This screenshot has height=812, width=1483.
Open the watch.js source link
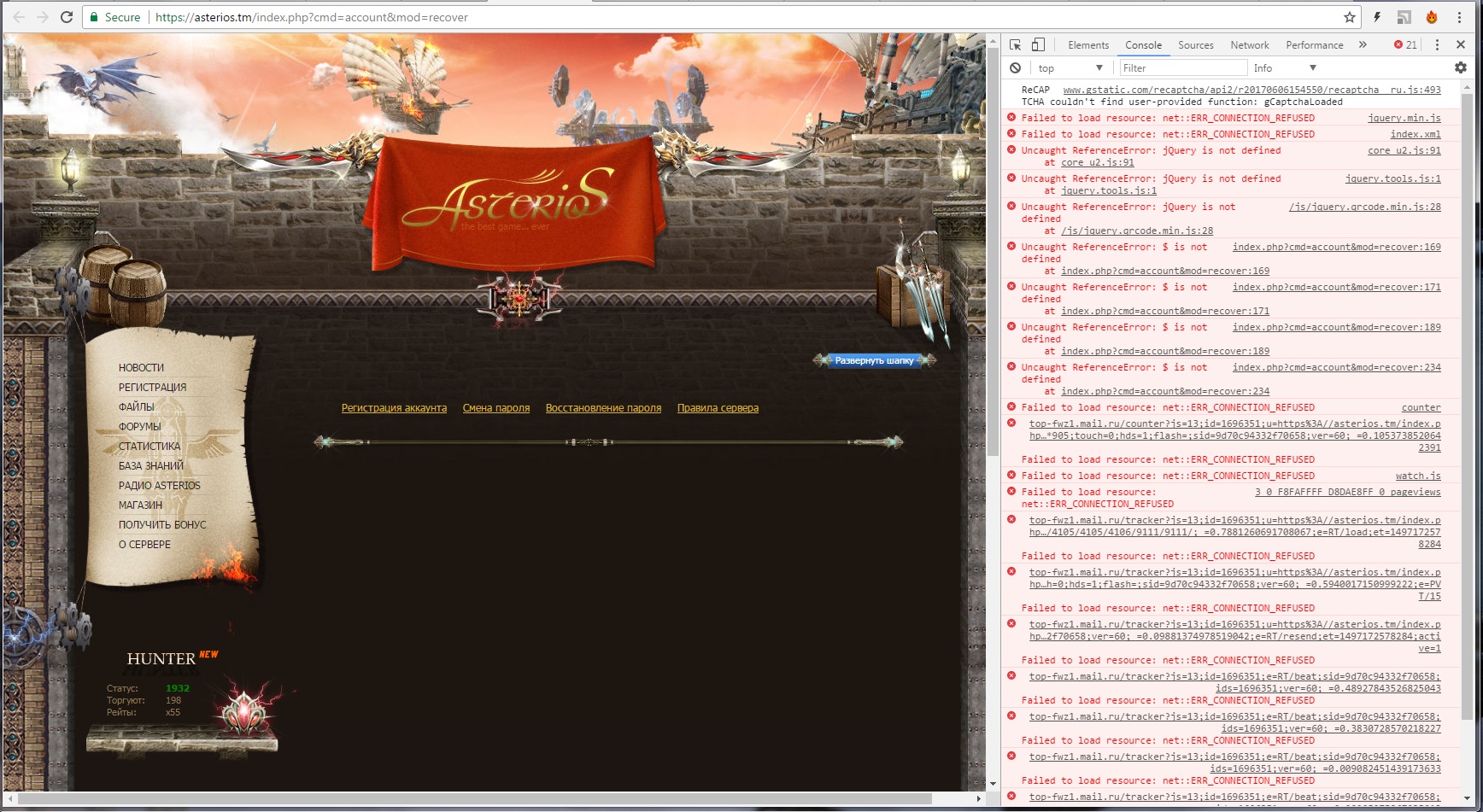pyautogui.click(x=1418, y=476)
